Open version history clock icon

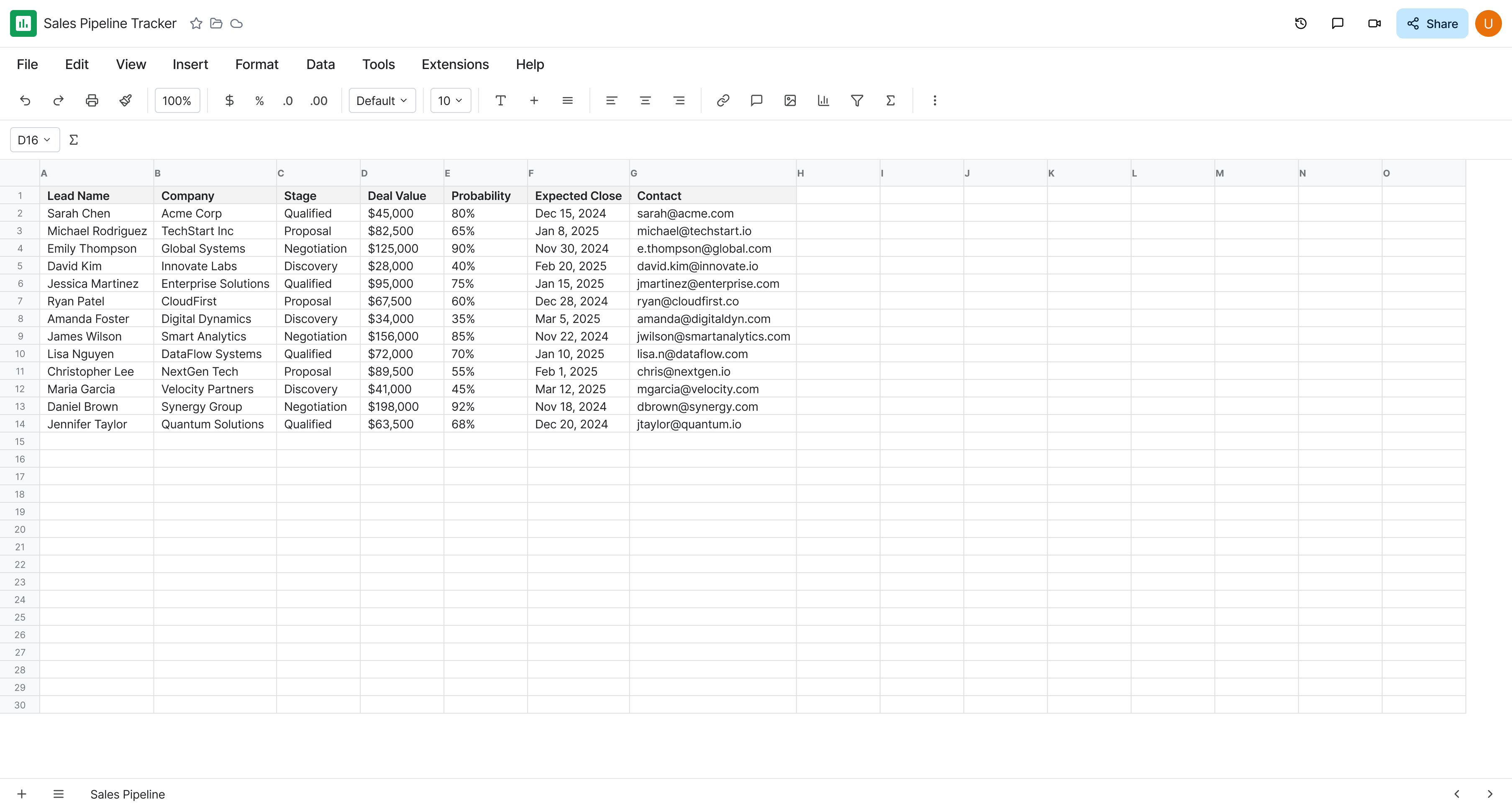(1300, 23)
